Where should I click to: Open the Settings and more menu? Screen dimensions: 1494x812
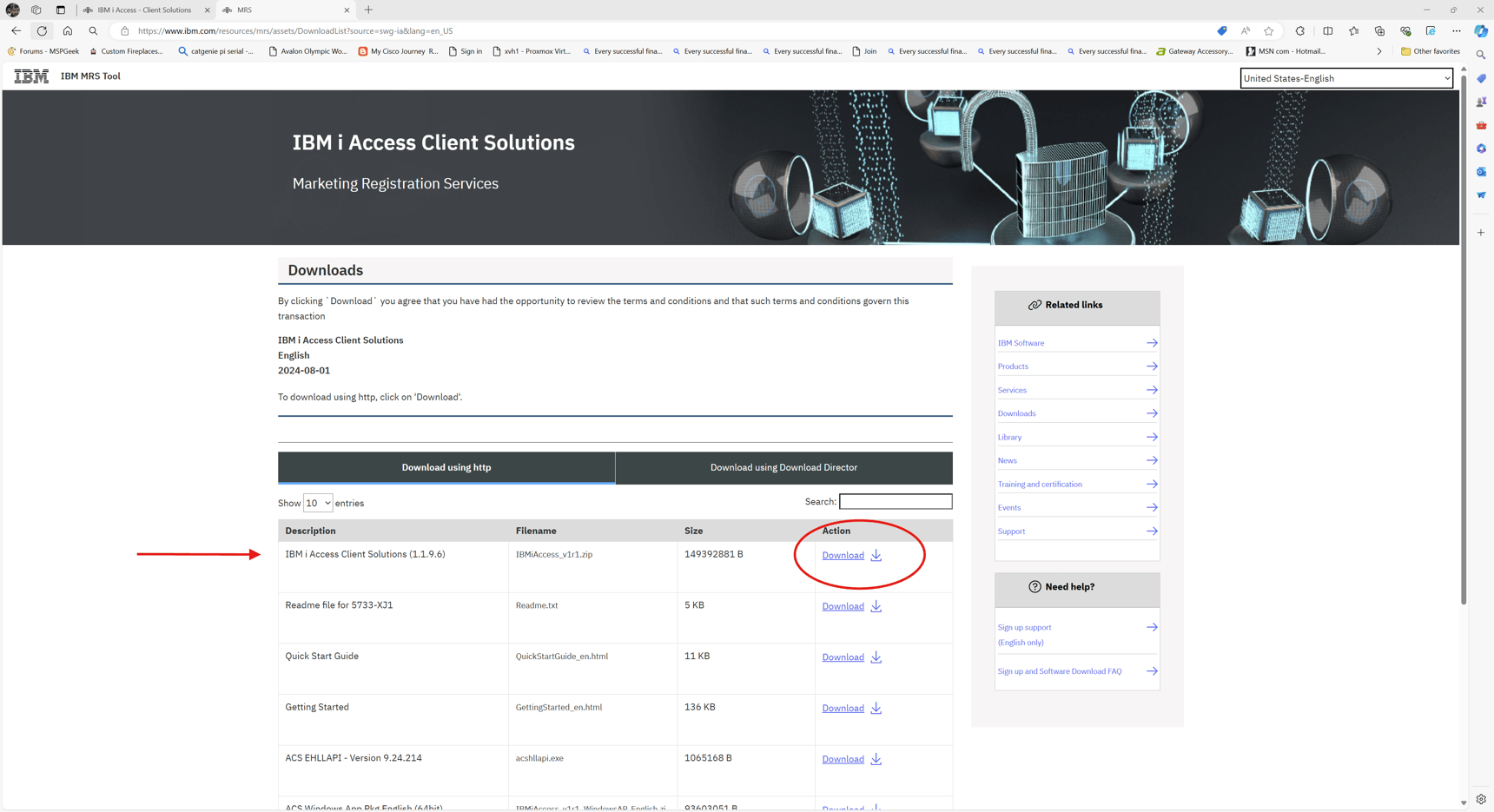click(1458, 30)
